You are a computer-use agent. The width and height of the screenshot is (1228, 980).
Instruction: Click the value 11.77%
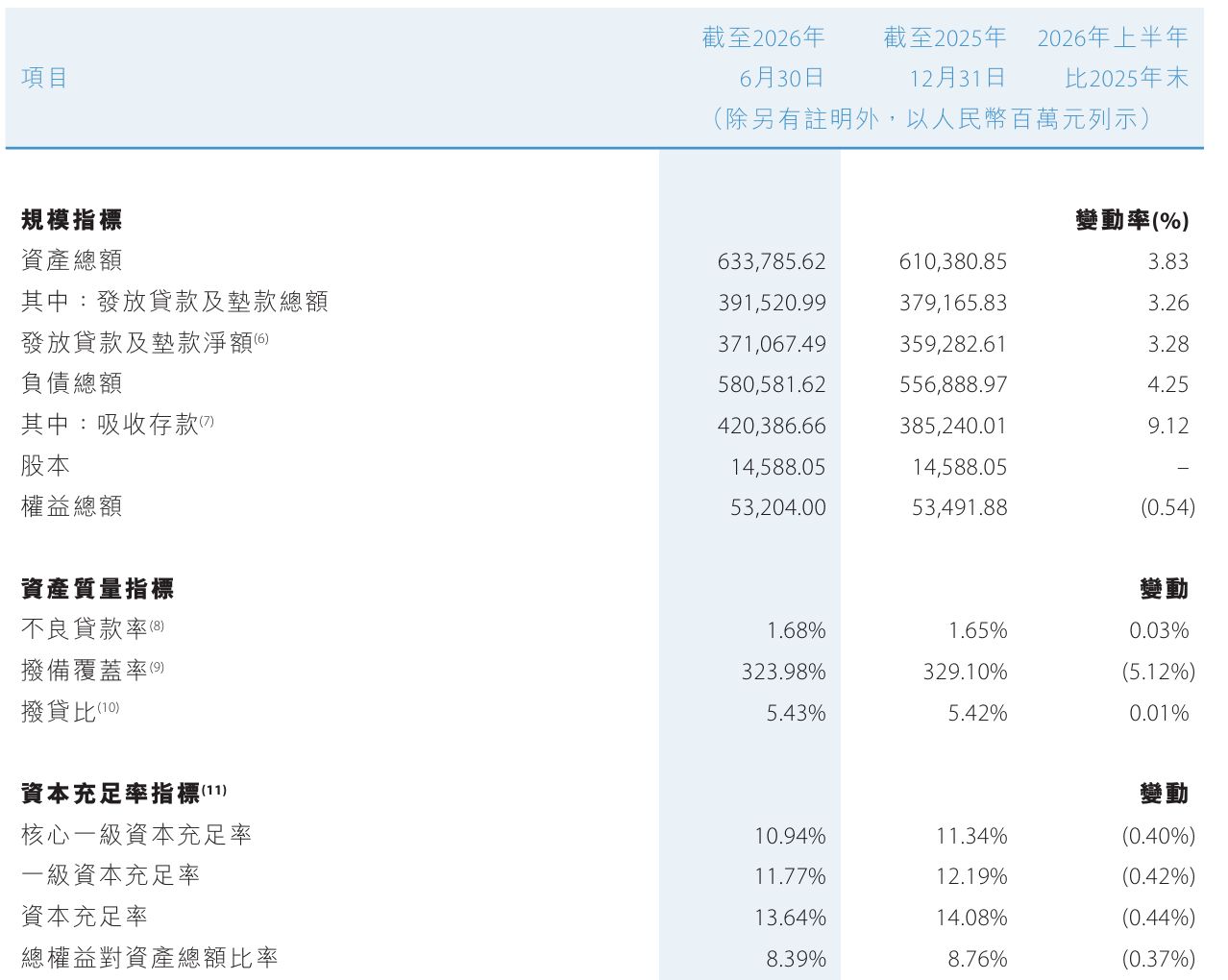pos(790,876)
